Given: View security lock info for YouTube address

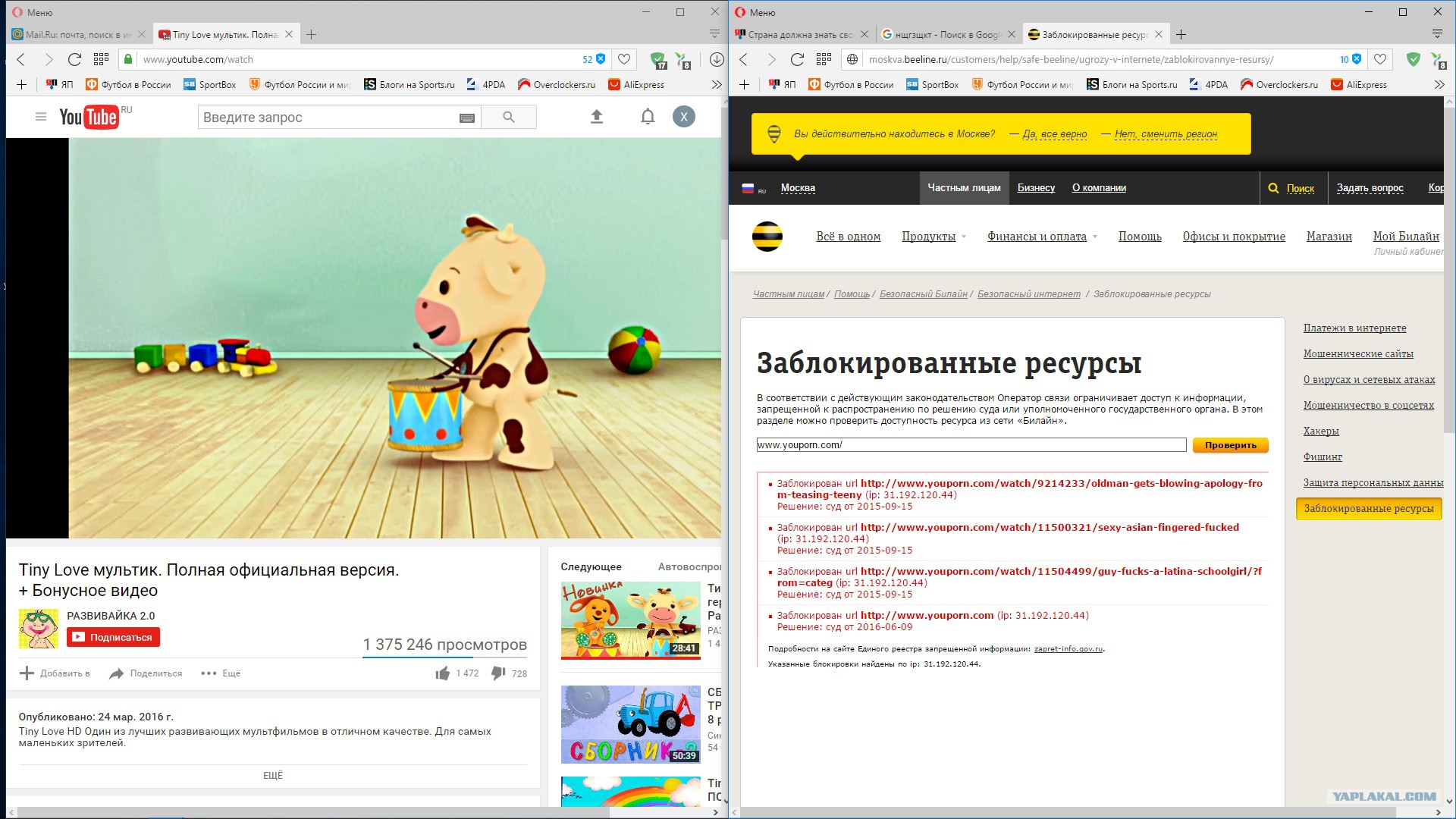Looking at the screenshot, I should 128,59.
